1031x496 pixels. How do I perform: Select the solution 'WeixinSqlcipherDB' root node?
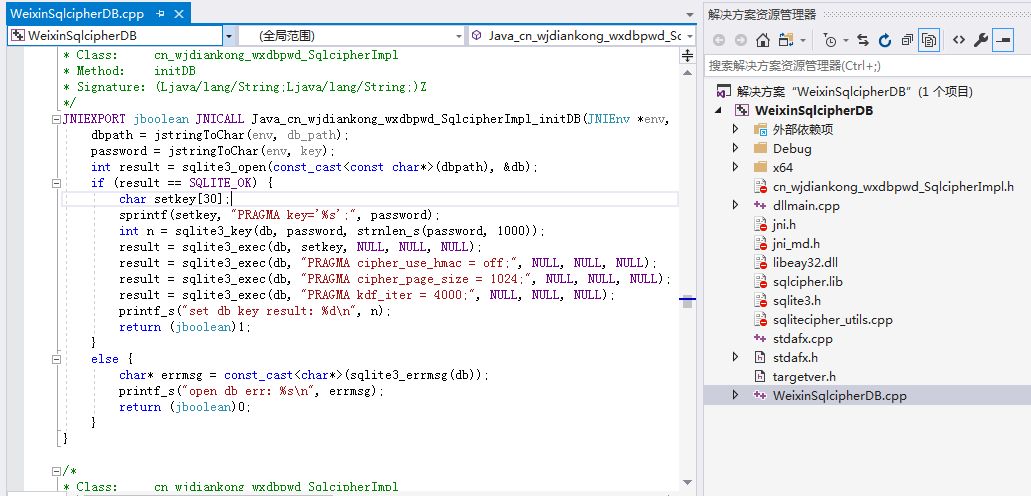pos(854,91)
